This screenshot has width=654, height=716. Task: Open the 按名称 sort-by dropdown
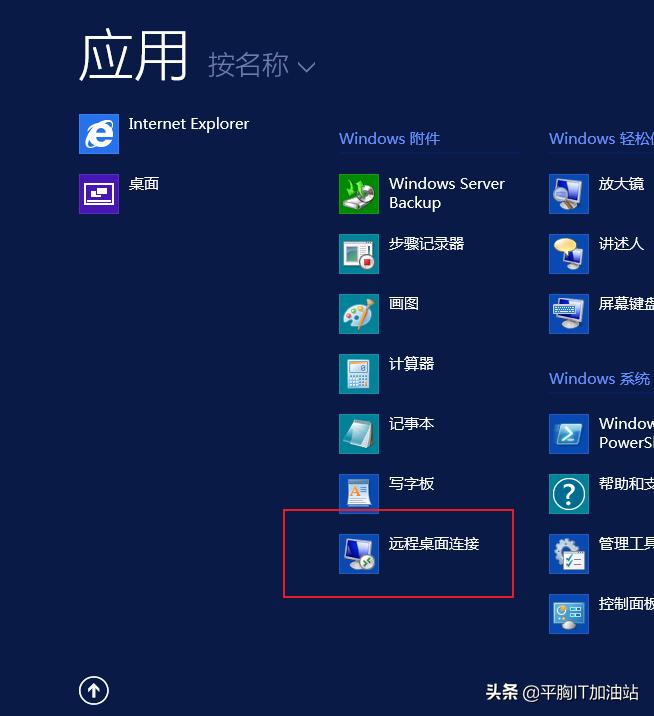pos(262,65)
